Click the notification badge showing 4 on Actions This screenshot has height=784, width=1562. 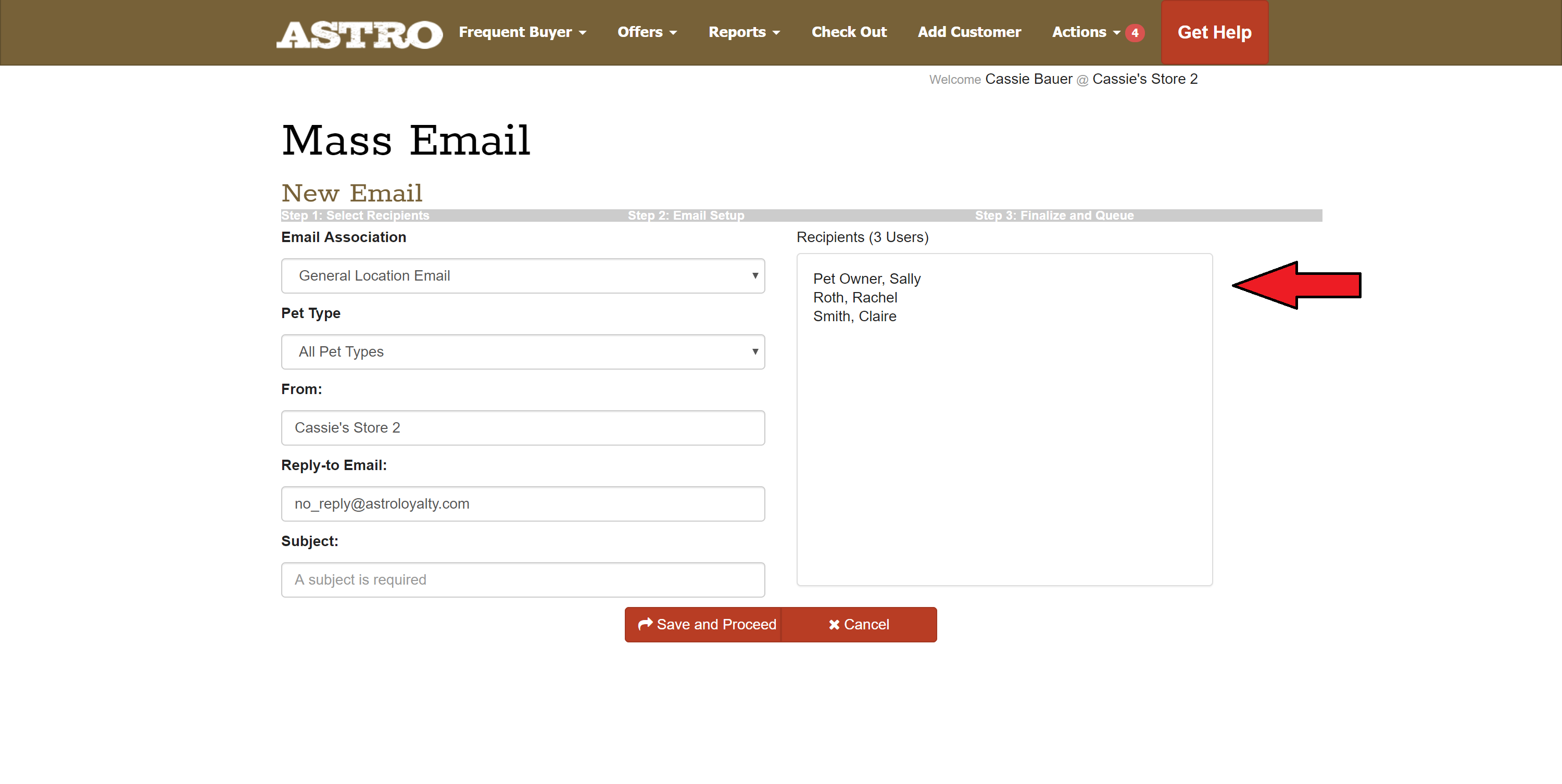[x=1135, y=33]
